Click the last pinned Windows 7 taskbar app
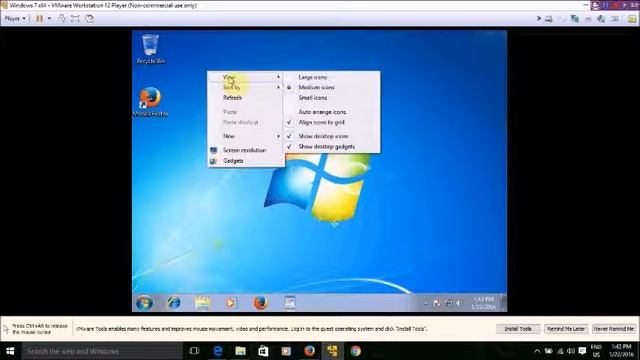Viewport: 640px width, 360px height. [x=290, y=303]
